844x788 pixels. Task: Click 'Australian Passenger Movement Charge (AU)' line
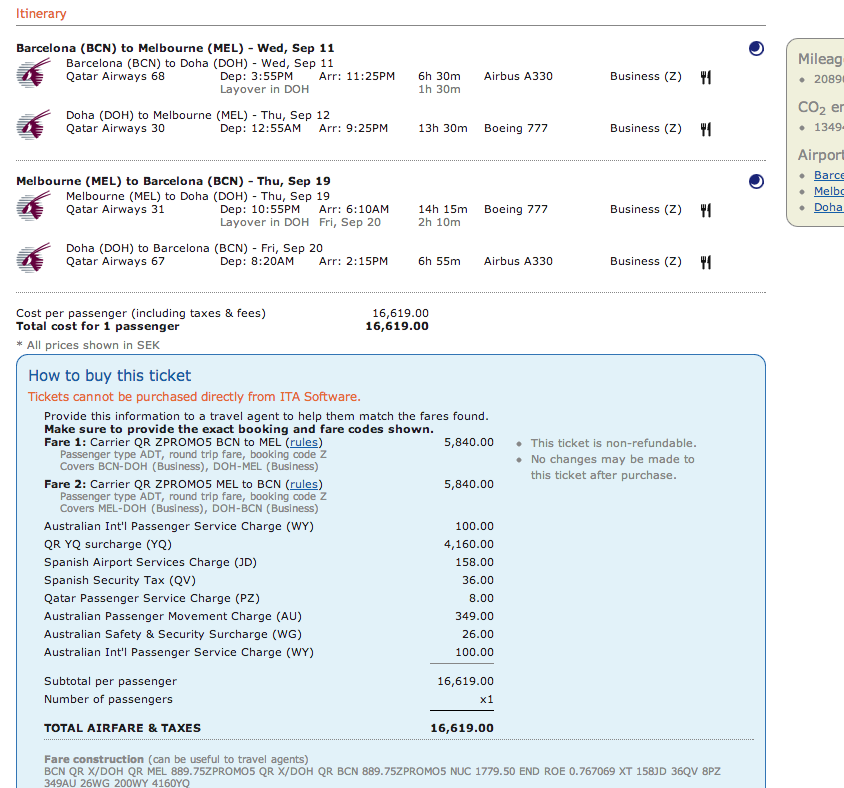173,616
